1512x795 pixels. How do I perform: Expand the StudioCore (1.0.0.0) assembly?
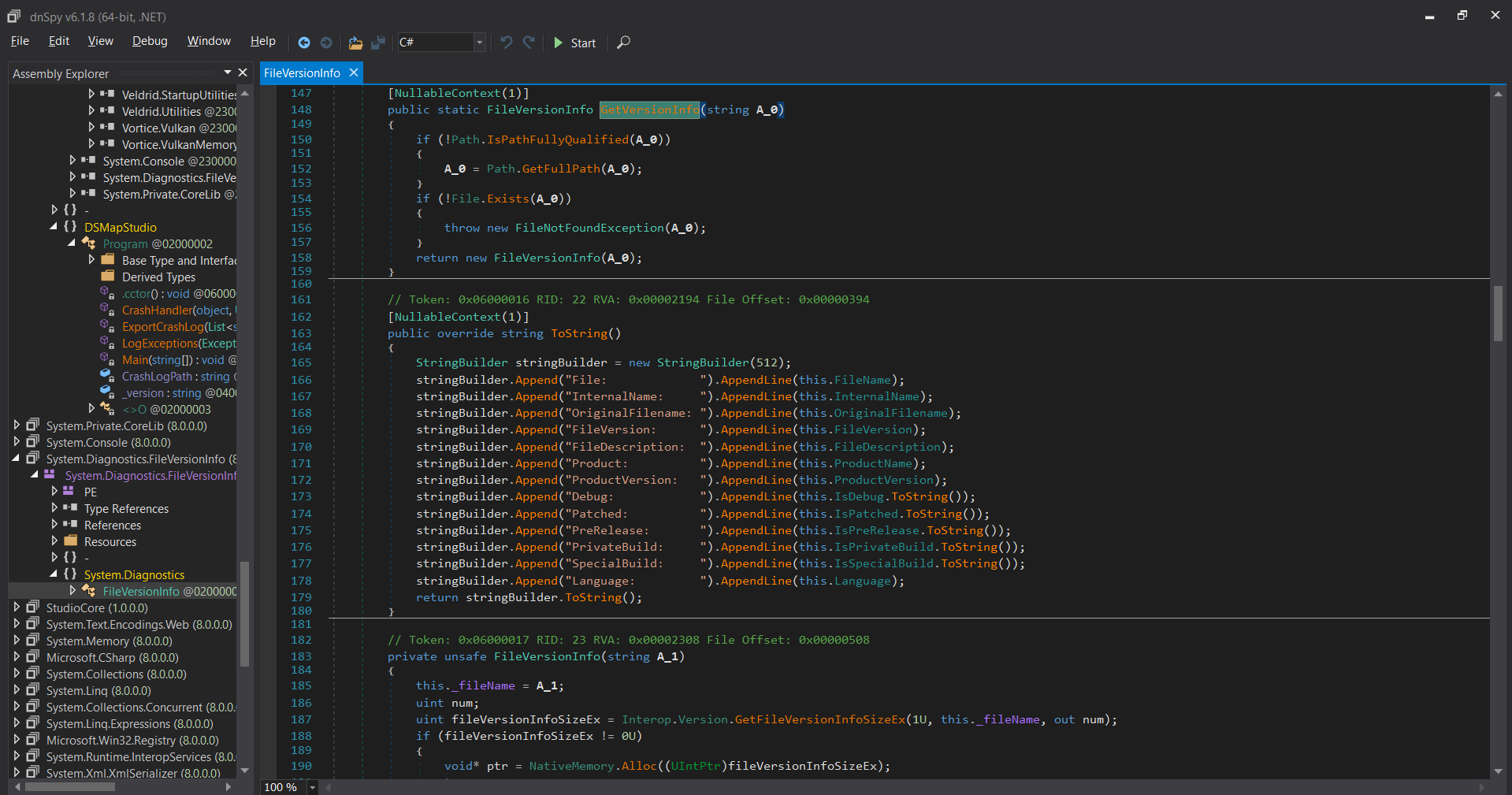[x=17, y=607]
